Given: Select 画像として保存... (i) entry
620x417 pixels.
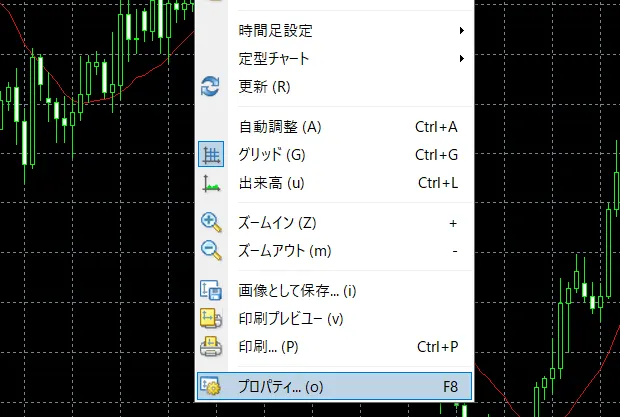Looking at the screenshot, I should [x=335, y=291].
